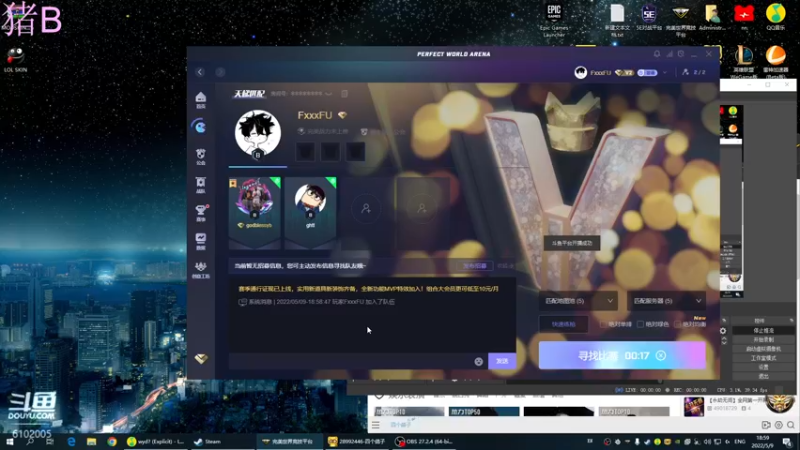Viewport: 800px width, 450px height.
Task: Click the small header avatar beside FxxxFU
Action: coord(580,73)
